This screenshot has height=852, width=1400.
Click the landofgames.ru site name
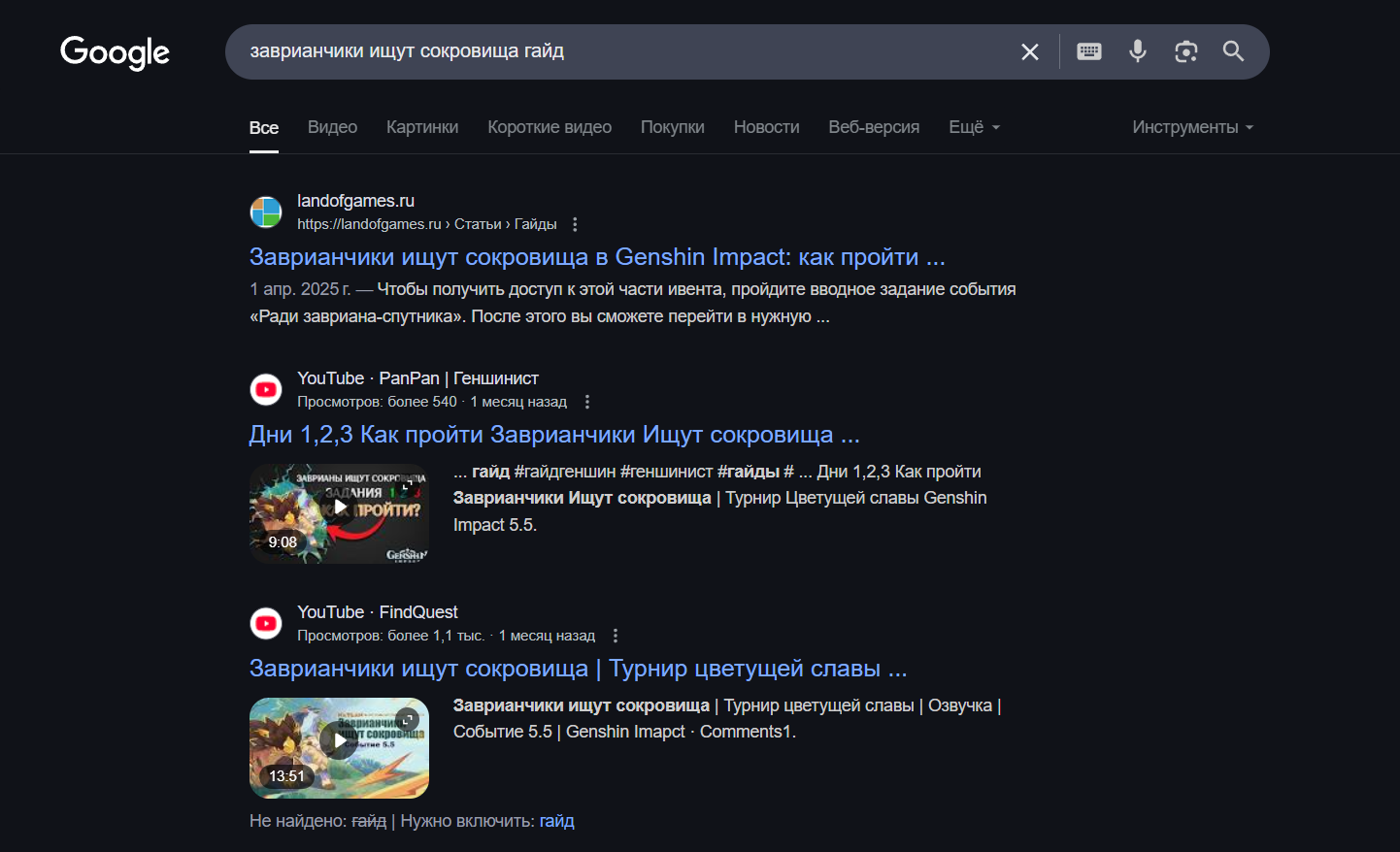click(x=355, y=201)
